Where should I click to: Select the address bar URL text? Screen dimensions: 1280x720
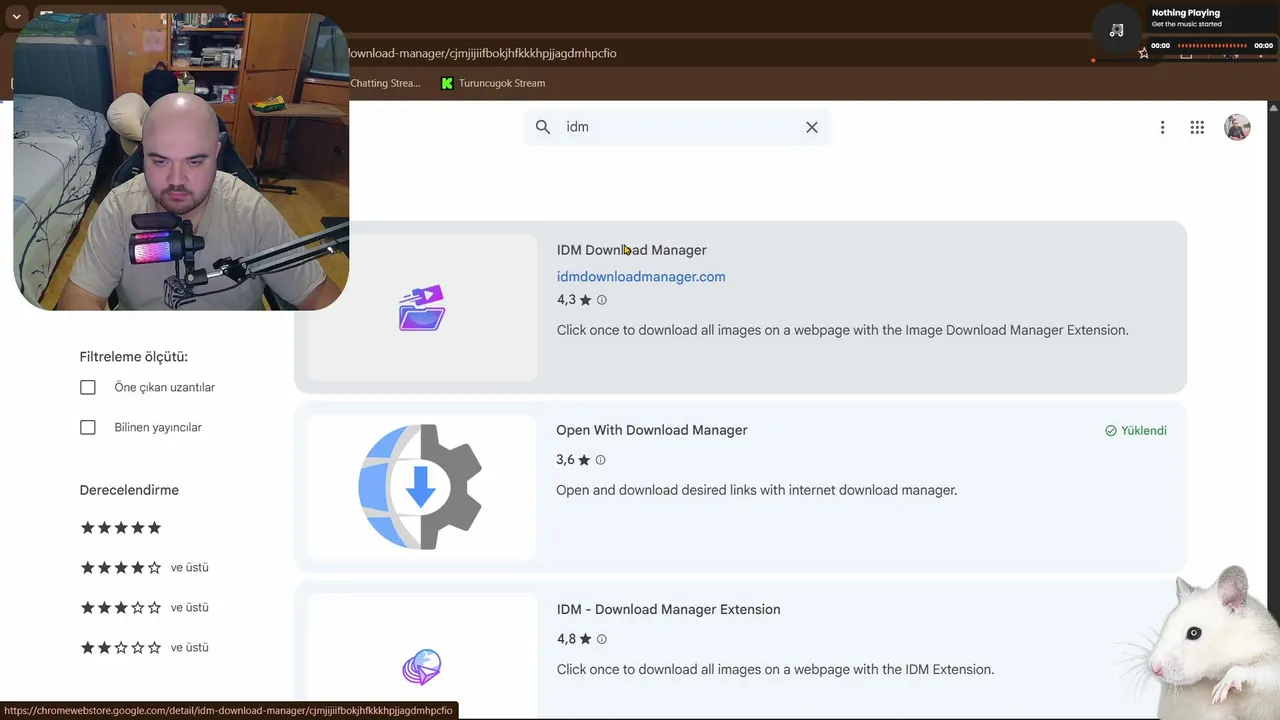point(482,53)
